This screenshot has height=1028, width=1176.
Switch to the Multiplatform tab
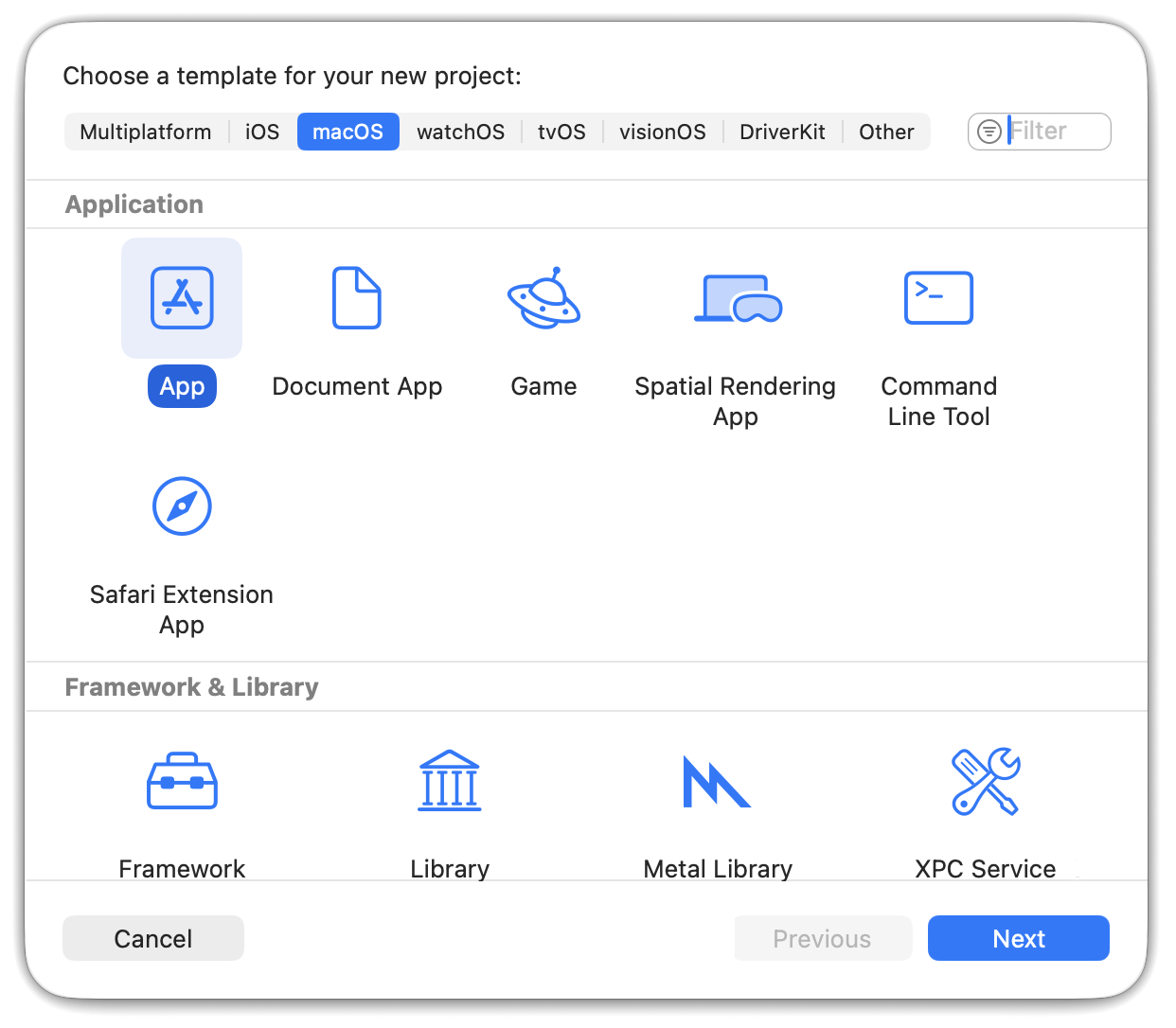[x=146, y=132]
